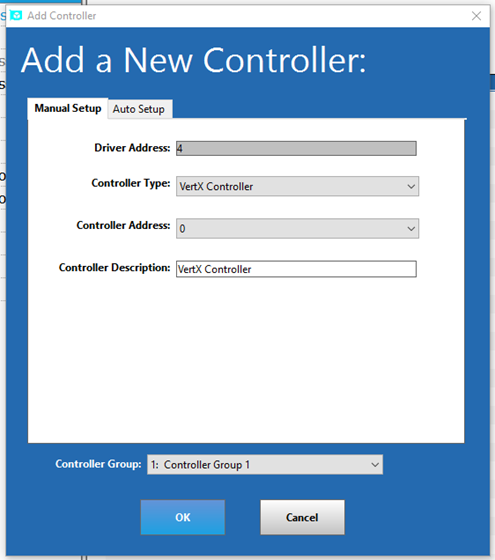The height and width of the screenshot is (560, 495).
Task: Click the "Controller Group:" label
Action: pos(98,464)
